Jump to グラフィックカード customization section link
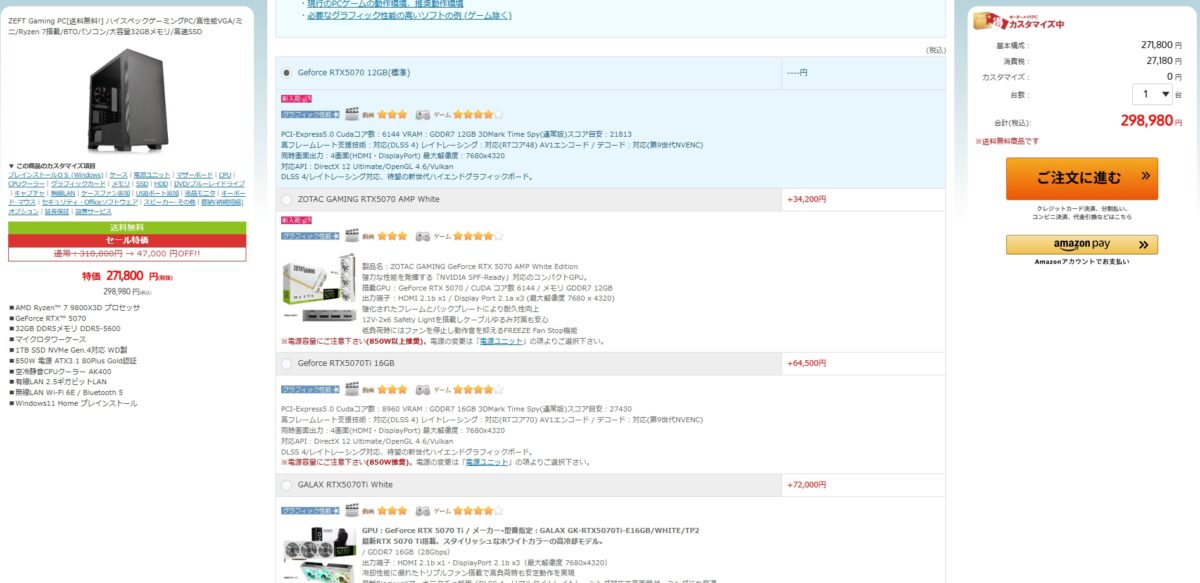Screen dimensions: 1200x583 [78, 184]
